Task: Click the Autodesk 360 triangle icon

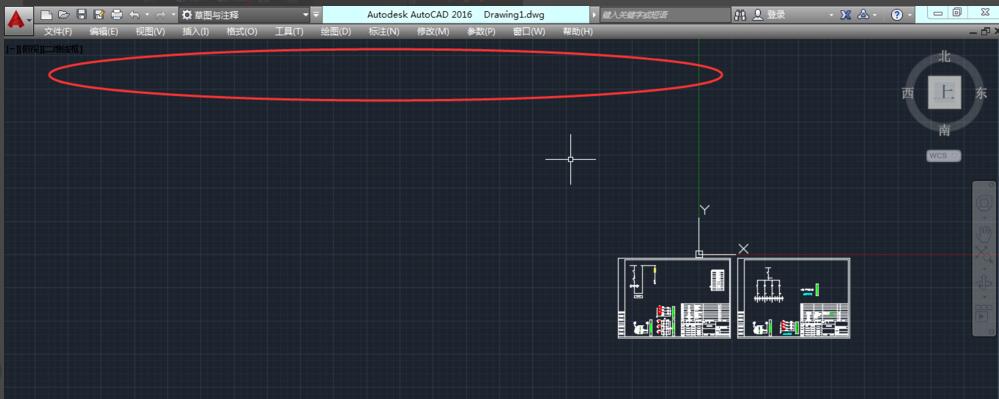Action: pyautogui.click(x=863, y=14)
